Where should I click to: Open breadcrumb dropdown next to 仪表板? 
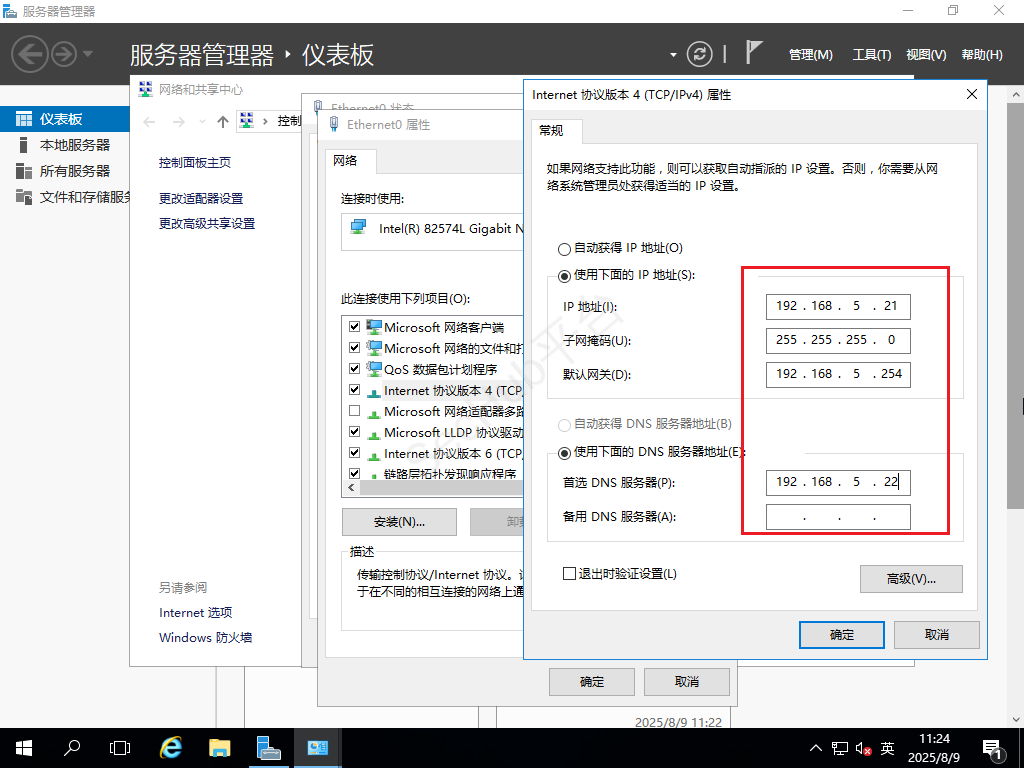pyautogui.click(x=674, y=53)
